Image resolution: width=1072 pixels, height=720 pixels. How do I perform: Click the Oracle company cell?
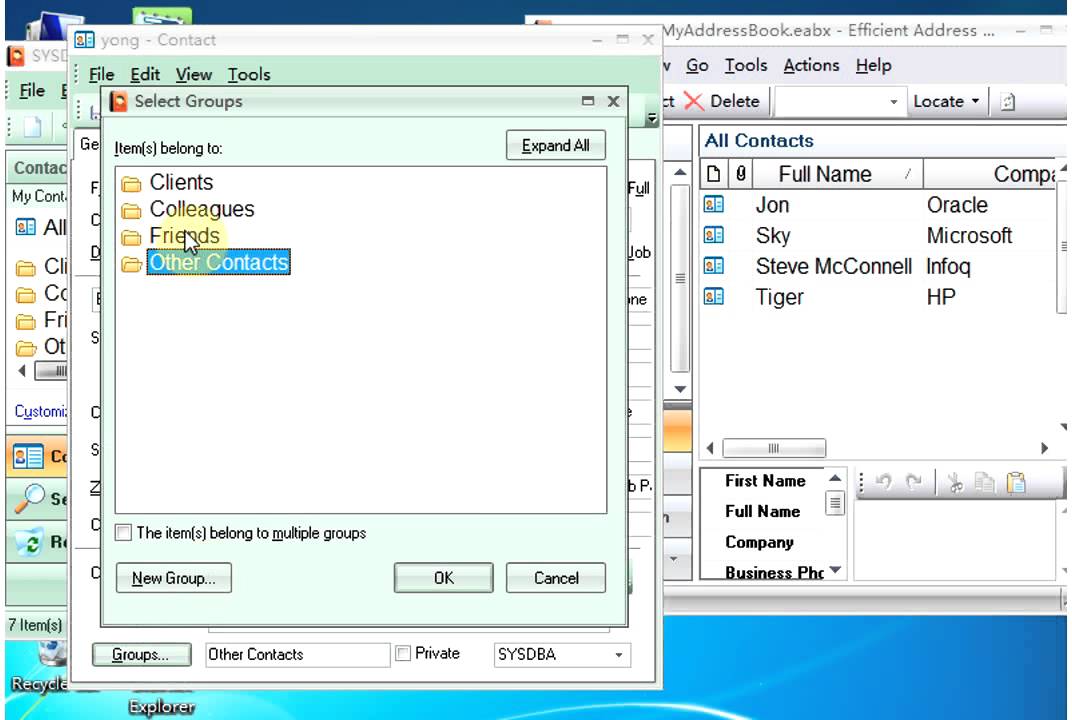(957, 205)
